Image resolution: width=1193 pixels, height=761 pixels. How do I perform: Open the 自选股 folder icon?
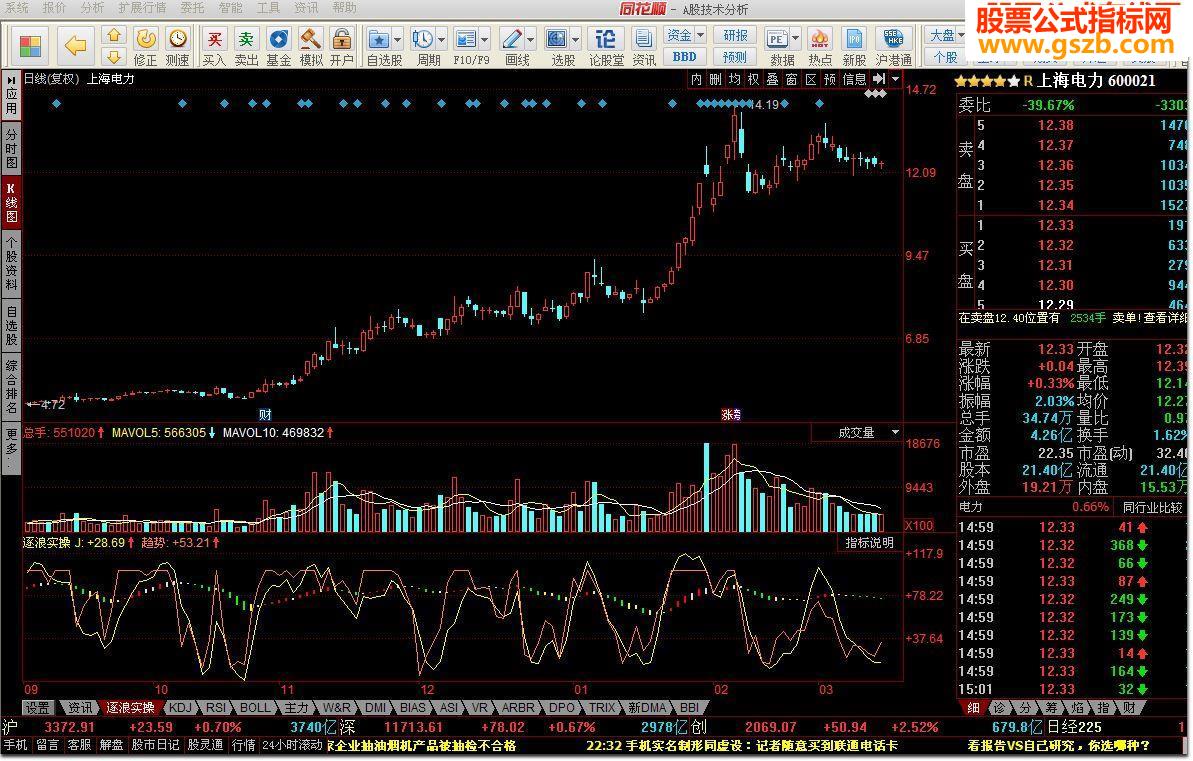coord(379,38)
